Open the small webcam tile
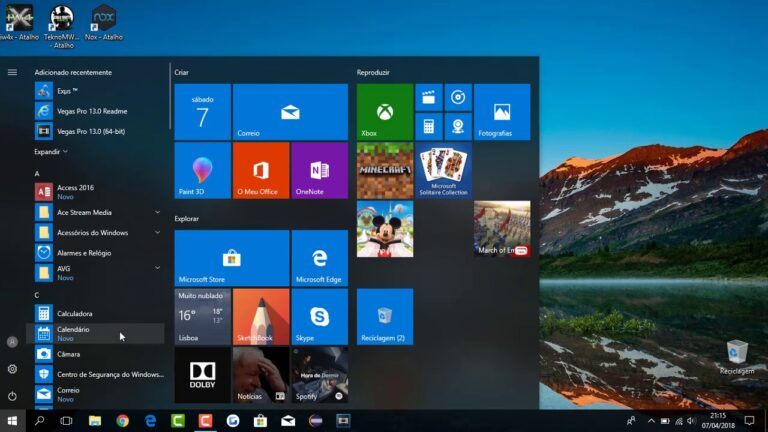Screen dimensions: 768x432 pyautogui.click(x=458, y=126)
